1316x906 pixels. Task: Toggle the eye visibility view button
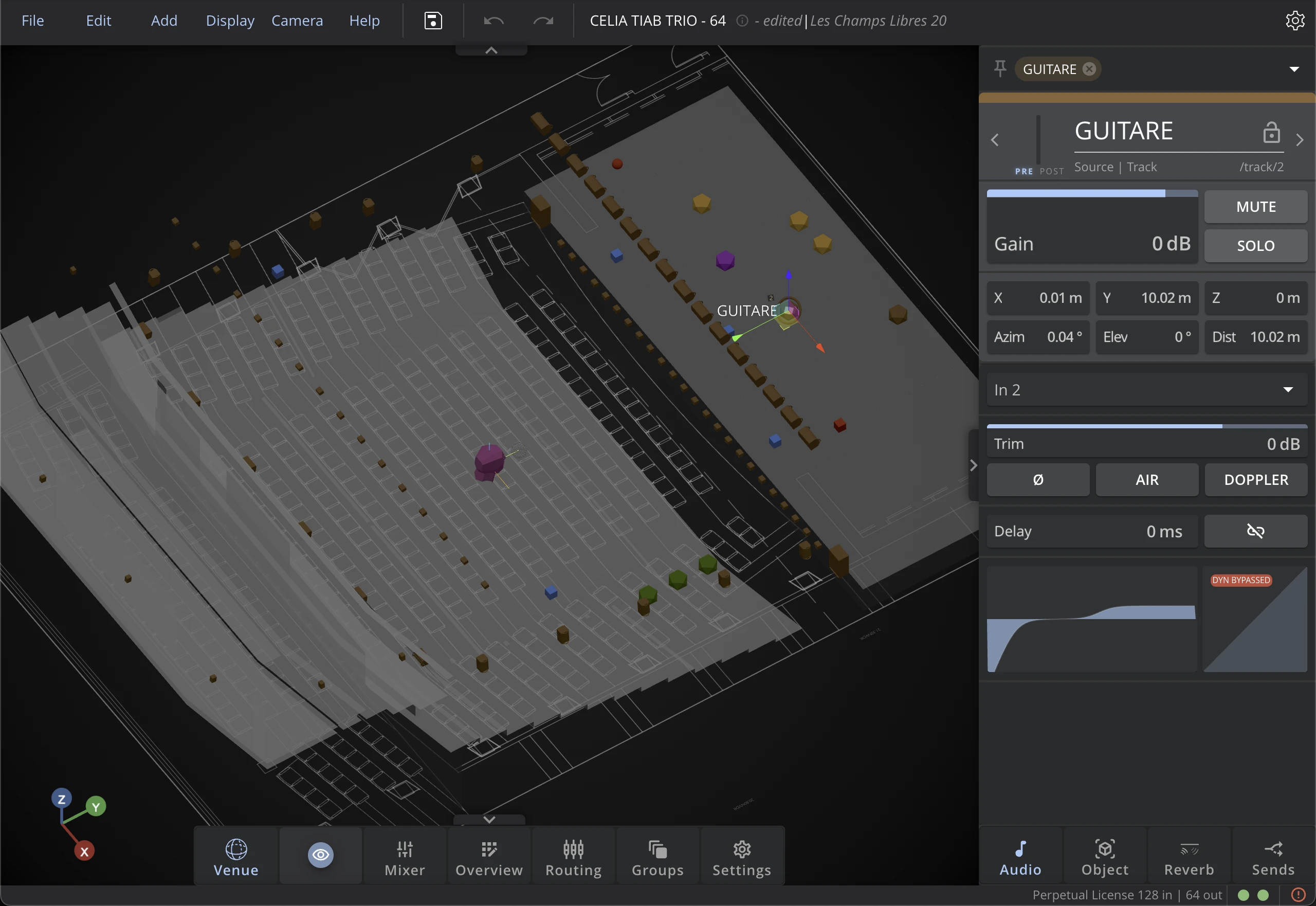point(321,855)
